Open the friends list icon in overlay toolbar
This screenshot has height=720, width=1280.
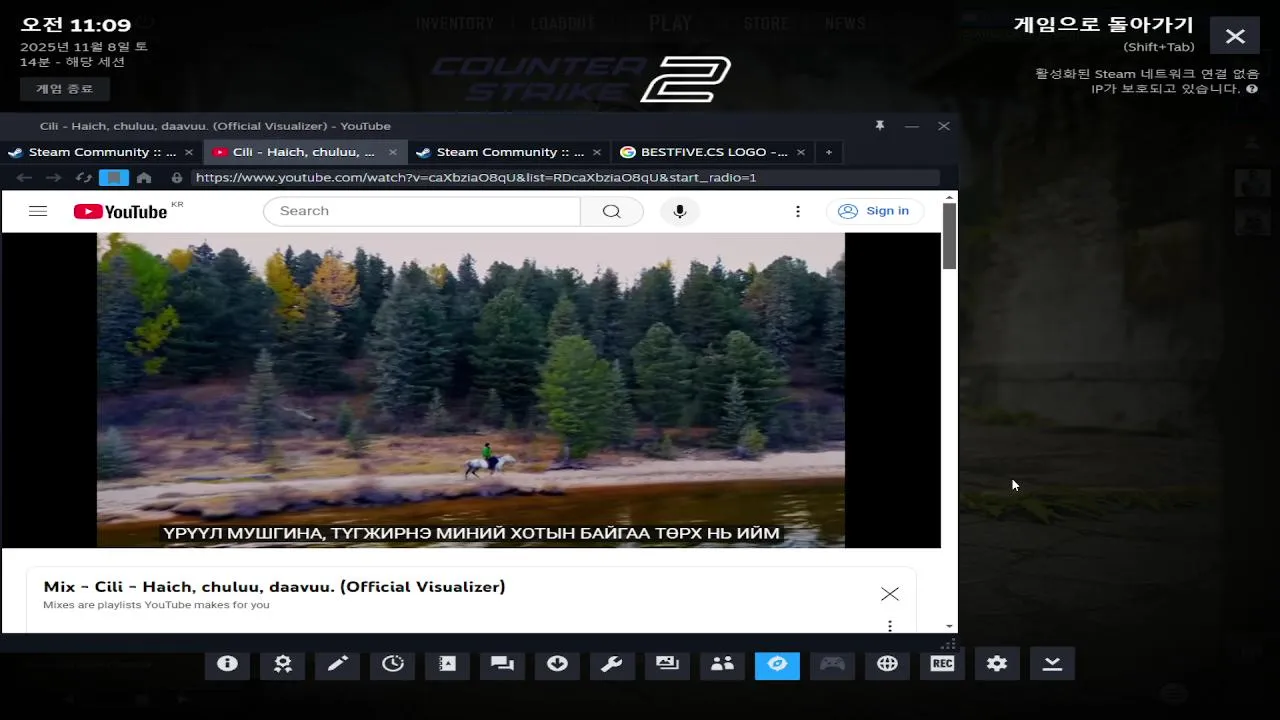[x=722, y=664]
